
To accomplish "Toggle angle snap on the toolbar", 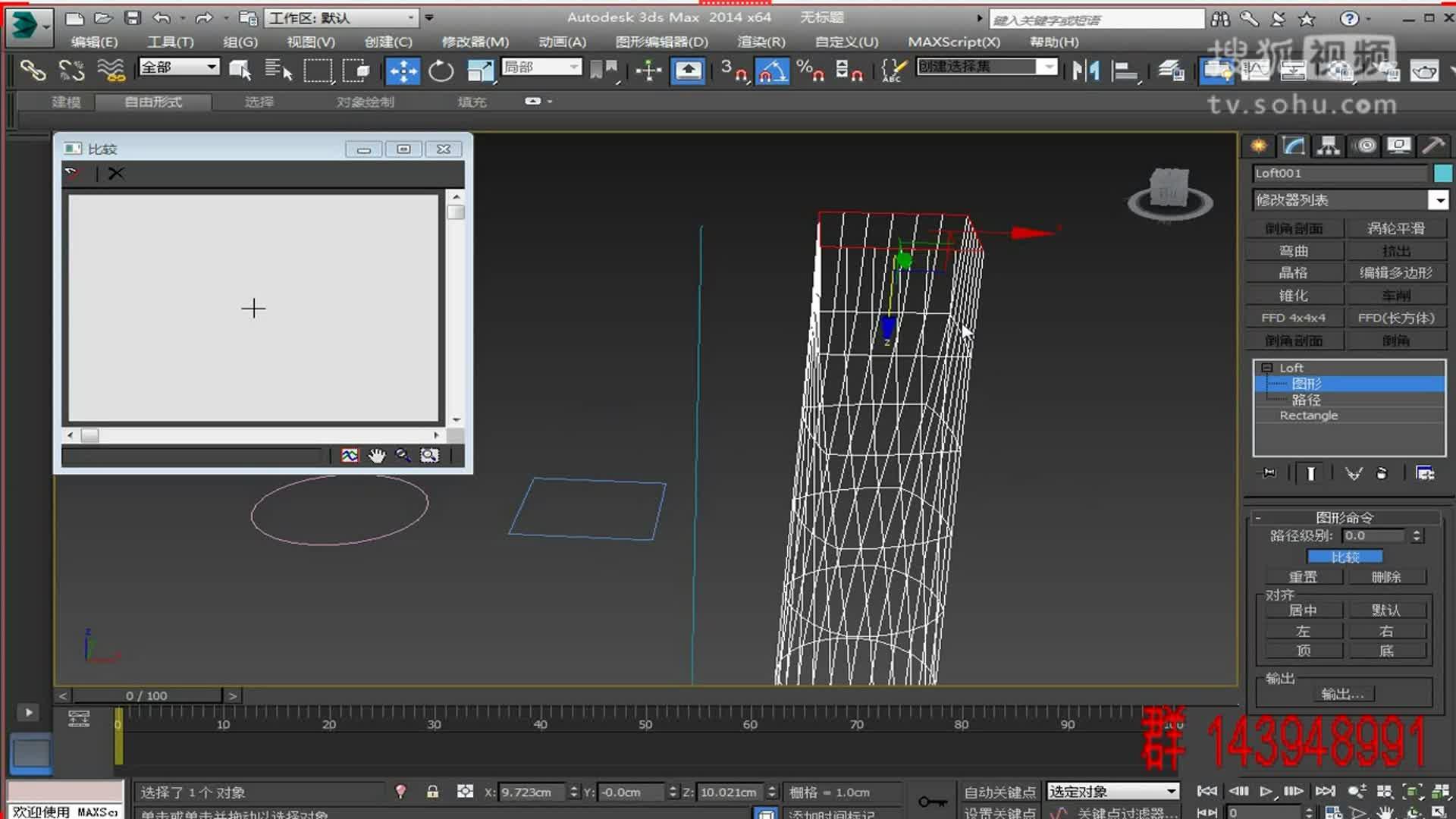I will click(773, 71).
